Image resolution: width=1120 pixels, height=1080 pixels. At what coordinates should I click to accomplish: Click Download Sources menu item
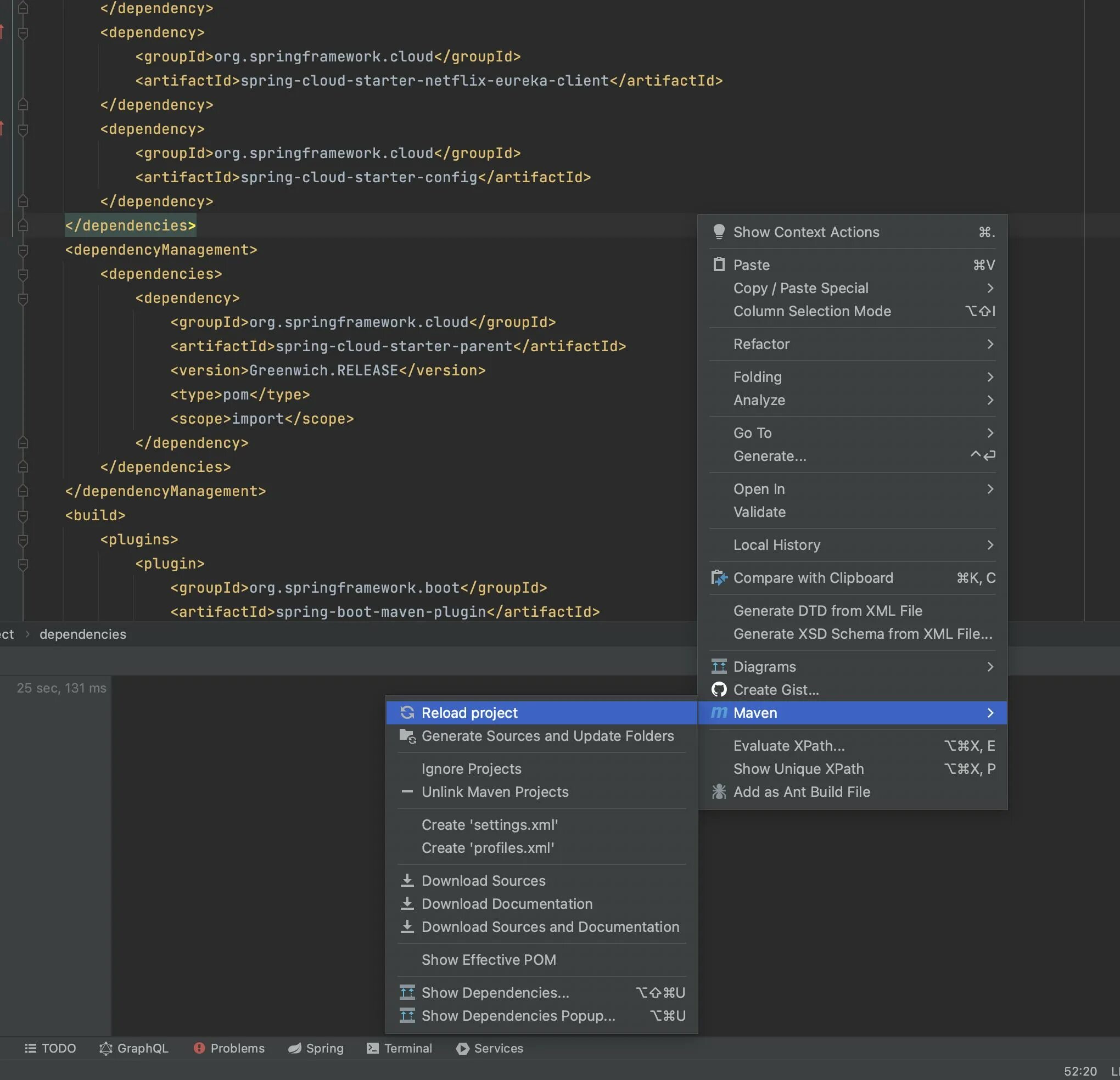[484, 881]
